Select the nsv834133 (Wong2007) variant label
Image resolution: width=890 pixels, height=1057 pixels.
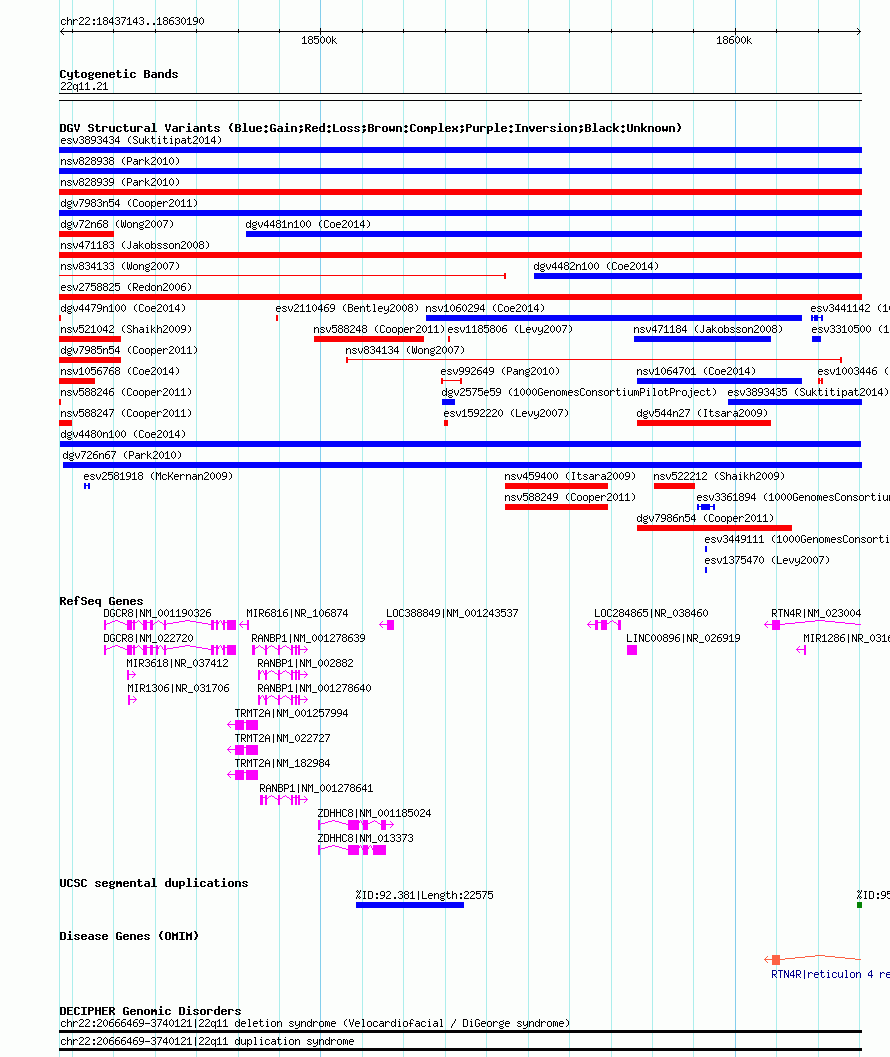point(120,266)
